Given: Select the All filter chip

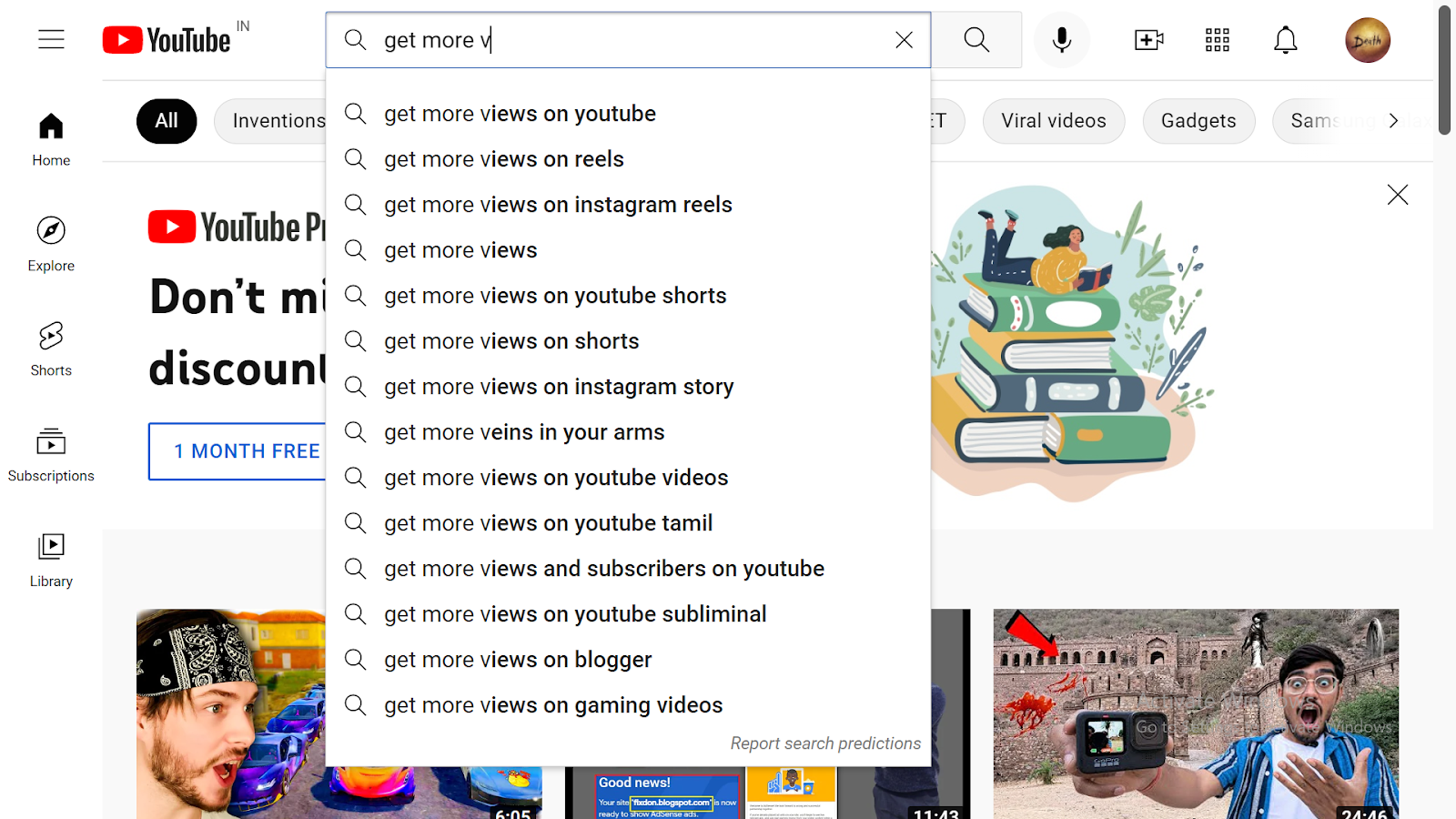Looking at the screenshot, I should click(x=167, y=121).
